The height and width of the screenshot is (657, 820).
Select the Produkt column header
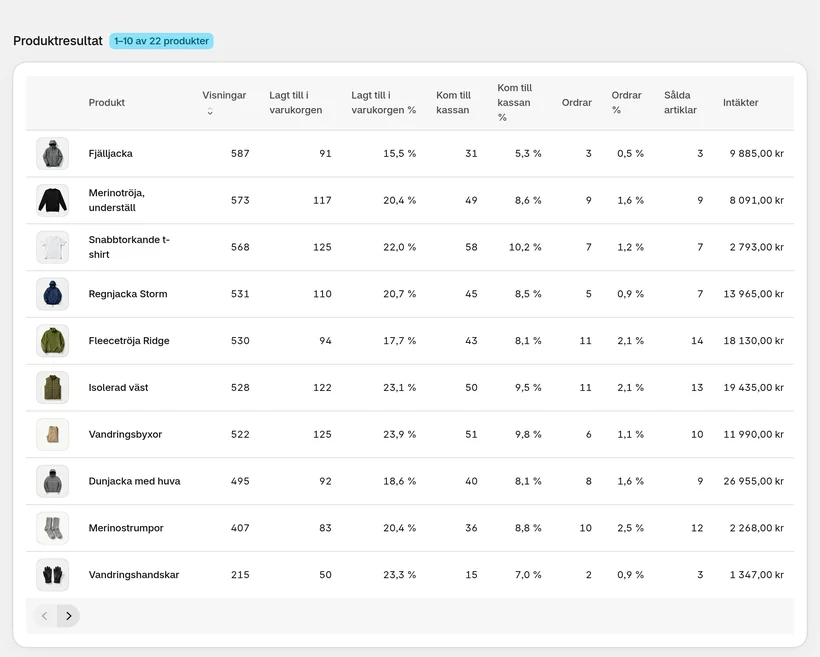point(107,103)
